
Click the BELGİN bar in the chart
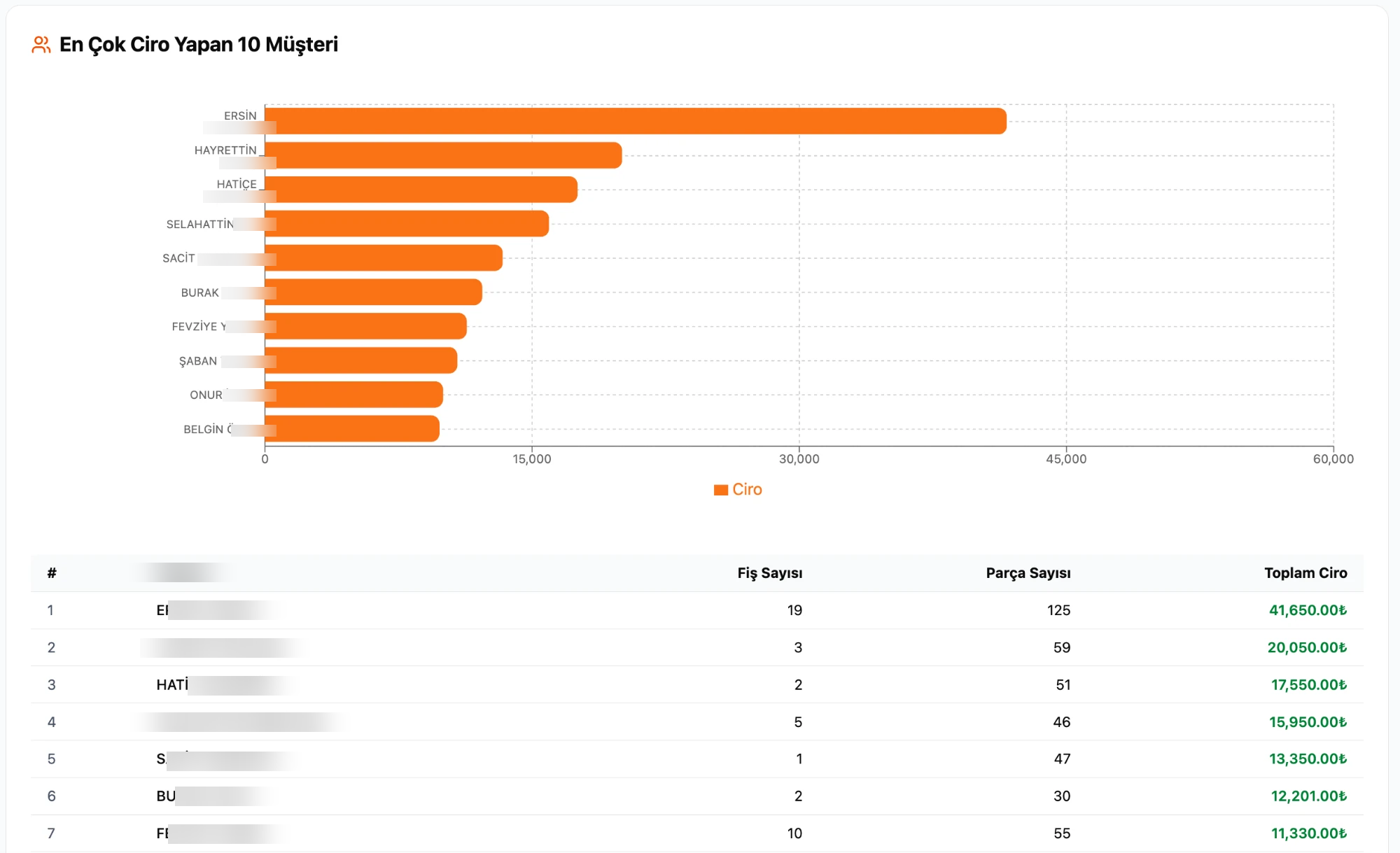(x=352, y=429)
